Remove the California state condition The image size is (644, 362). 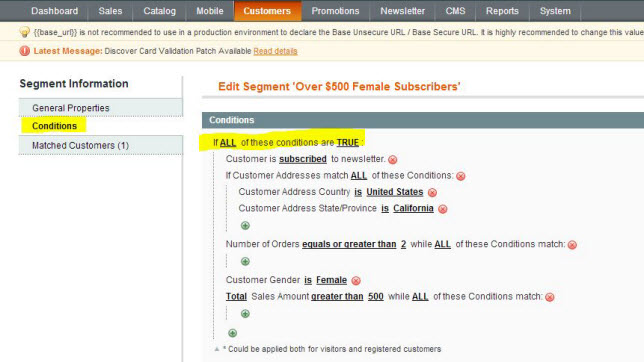(442, 209)
